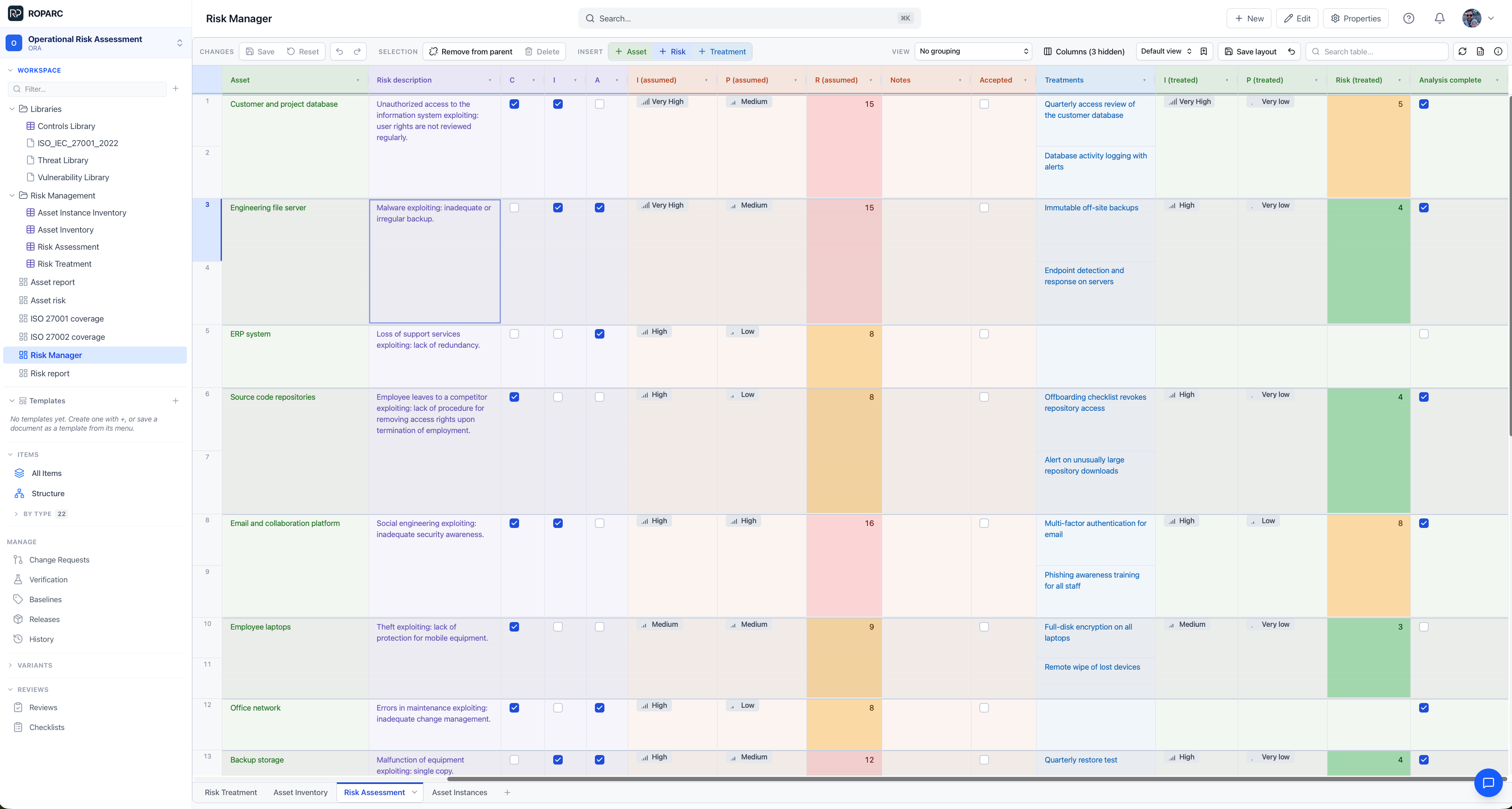Switch to the Asset Instances tab
1512x809 pixels.
pos(460,793)
